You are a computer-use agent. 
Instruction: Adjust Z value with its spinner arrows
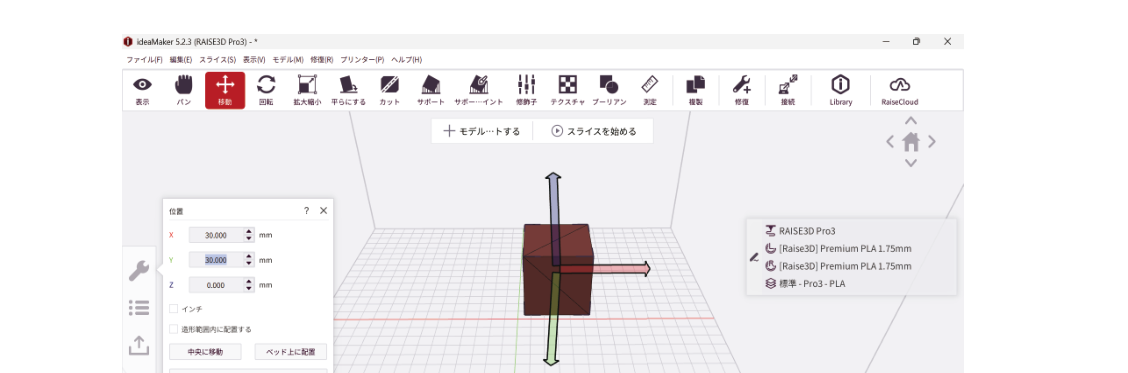pyautogui.click(x=249, y=285)
